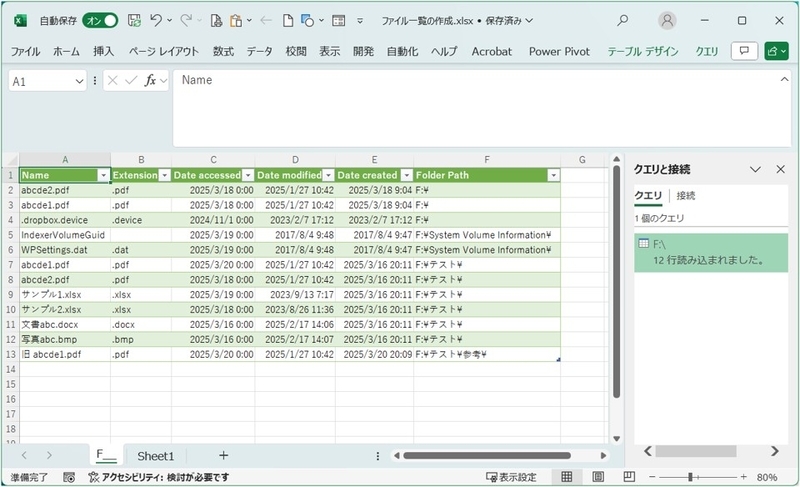The width and height of the screenshot is (800, 487).
Task: Open the Shapes dropdown arrow
Action: point(321,20)
